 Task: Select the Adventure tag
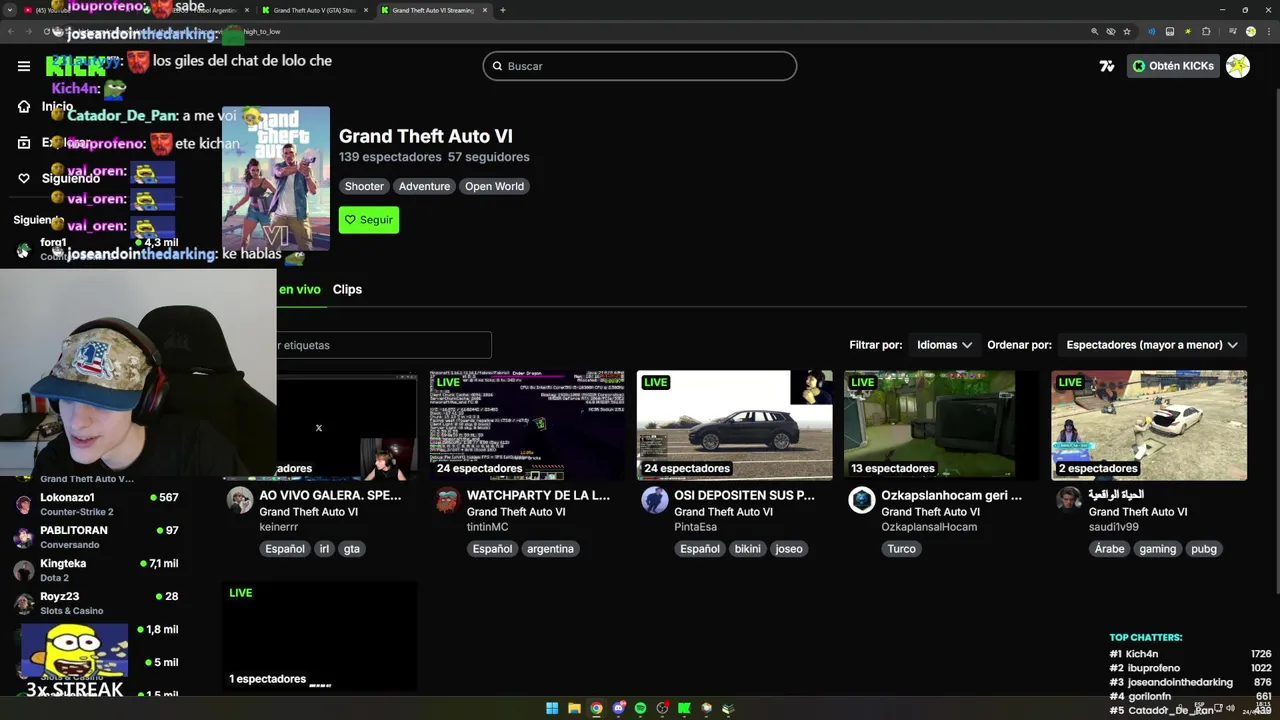click(424, 186)
